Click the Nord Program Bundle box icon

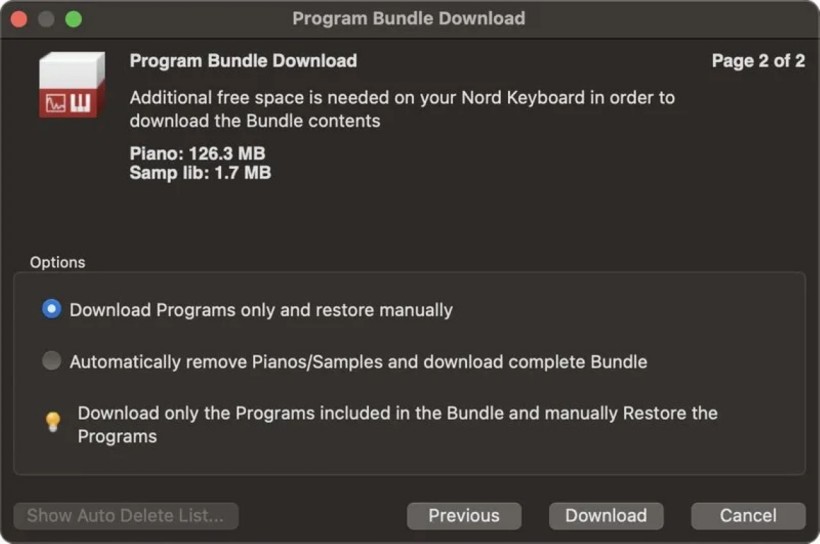coord(72,84)
